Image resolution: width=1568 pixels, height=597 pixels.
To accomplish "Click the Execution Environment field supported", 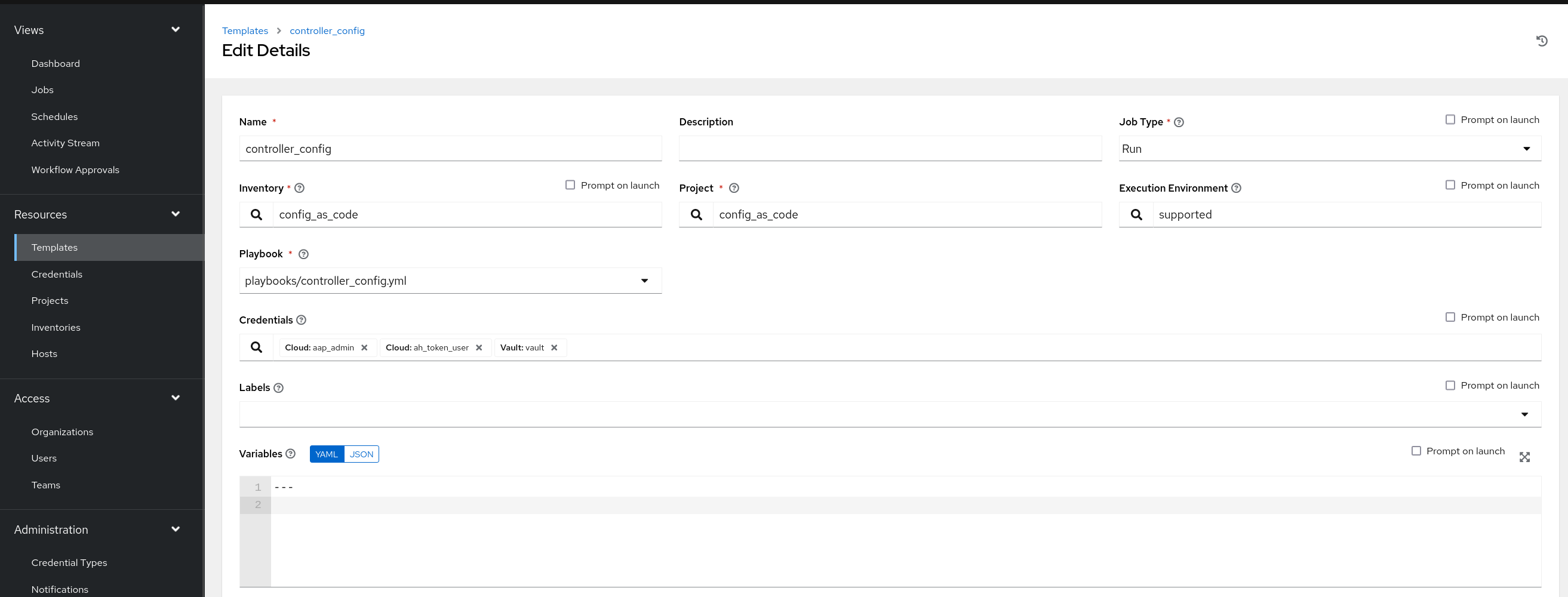I will pos(1347,215).
